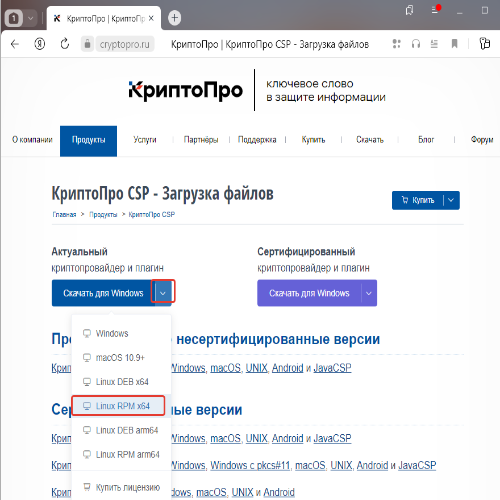Open Android link under несертифицированные версии
Image resolution: width=500 pixels, height=500 pixels.
(287, 368)
